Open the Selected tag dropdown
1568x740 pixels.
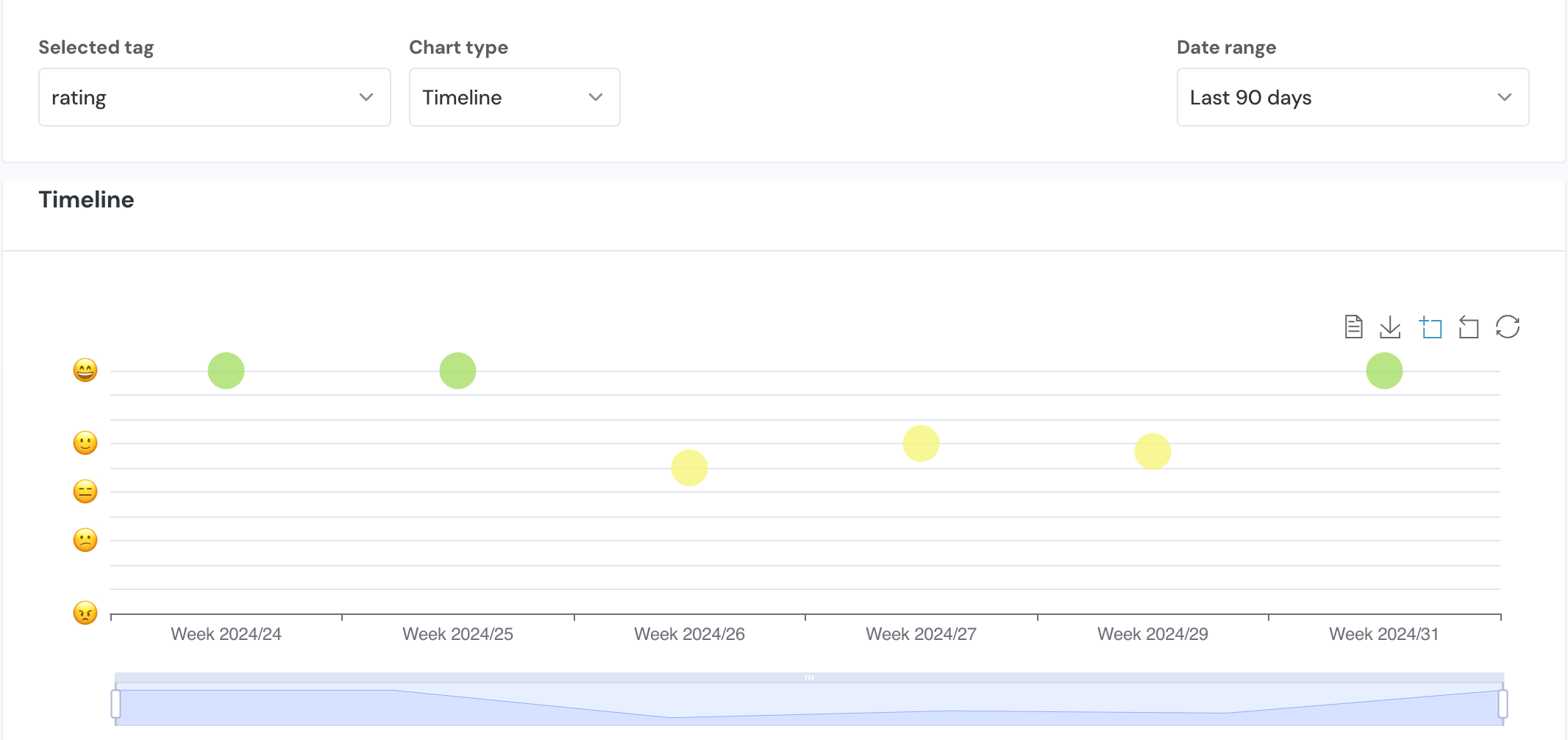point(214,97)
